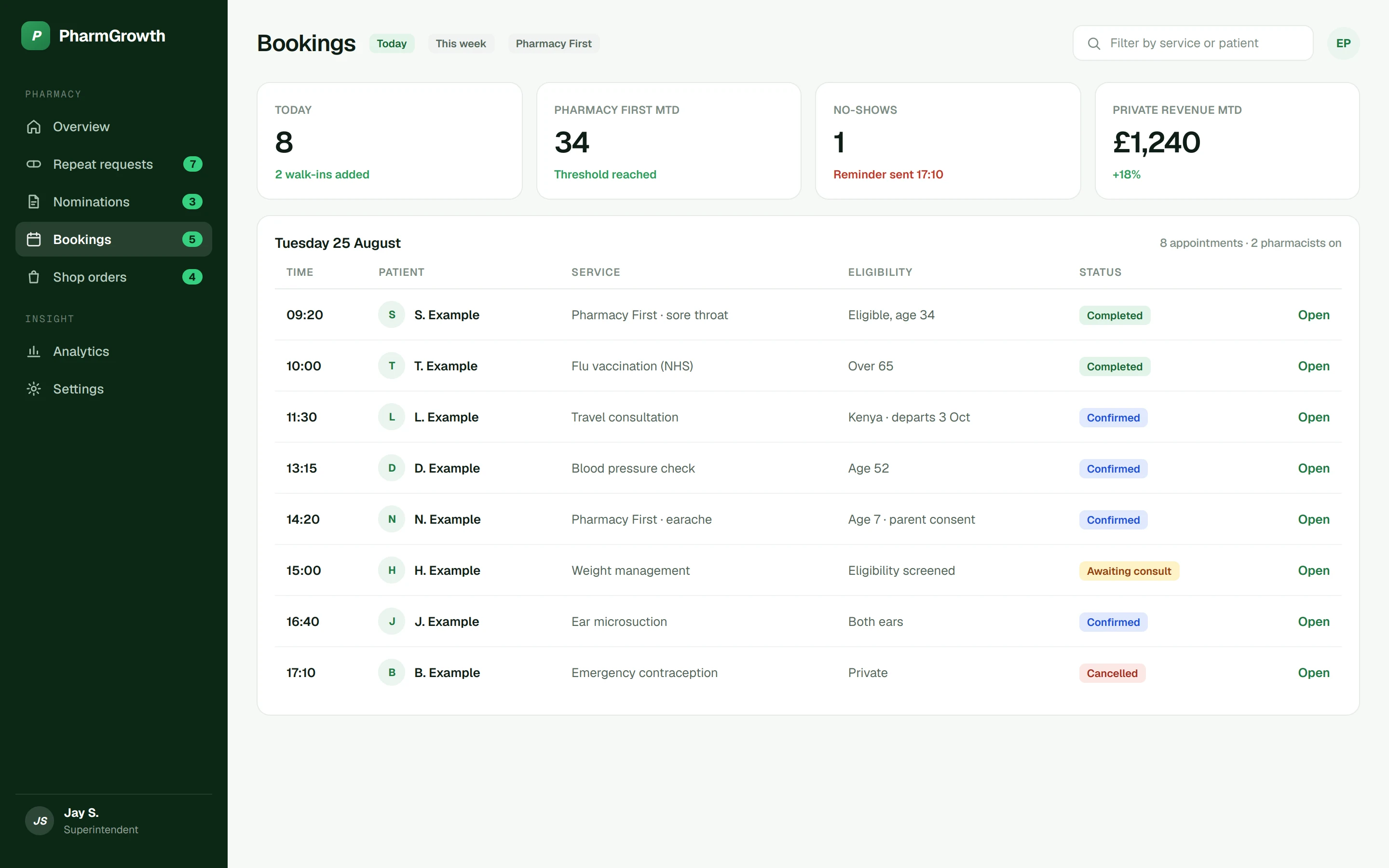The width and height of the screenshot is (1389, 868).
Task: Click the Repeat requests pill icon
Action: coord(34,164)
